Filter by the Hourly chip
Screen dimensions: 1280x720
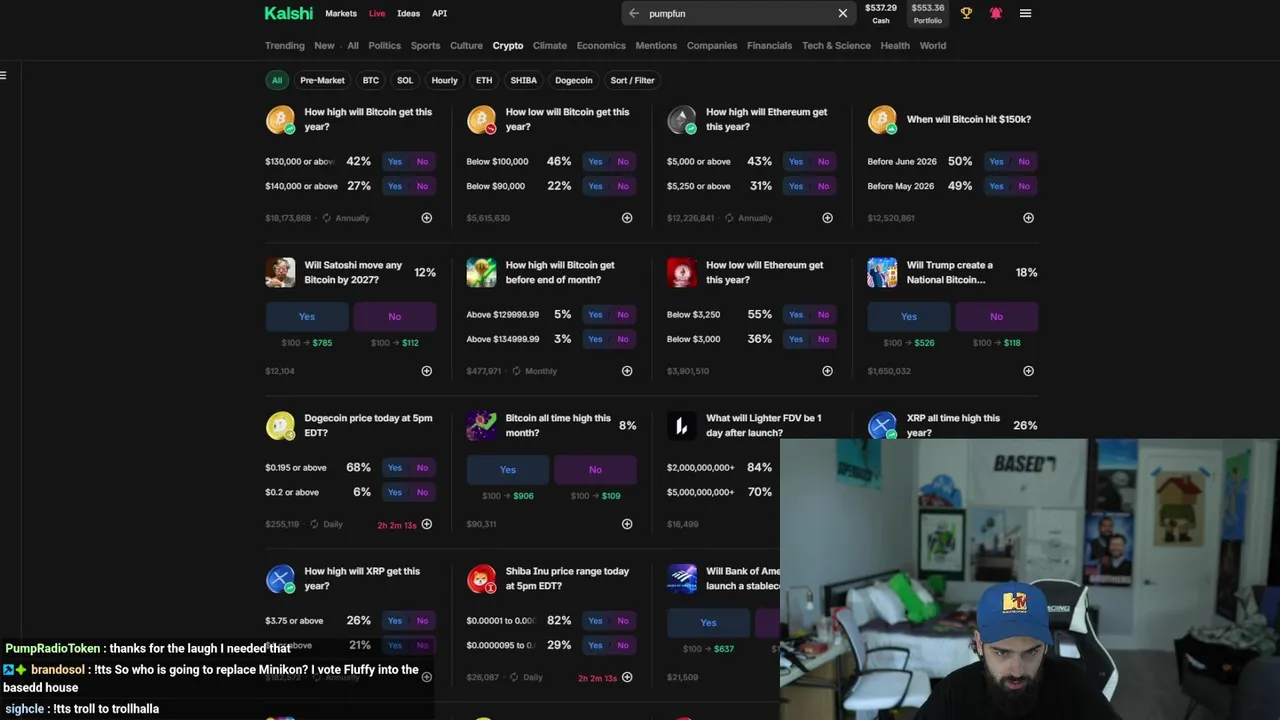445,80
